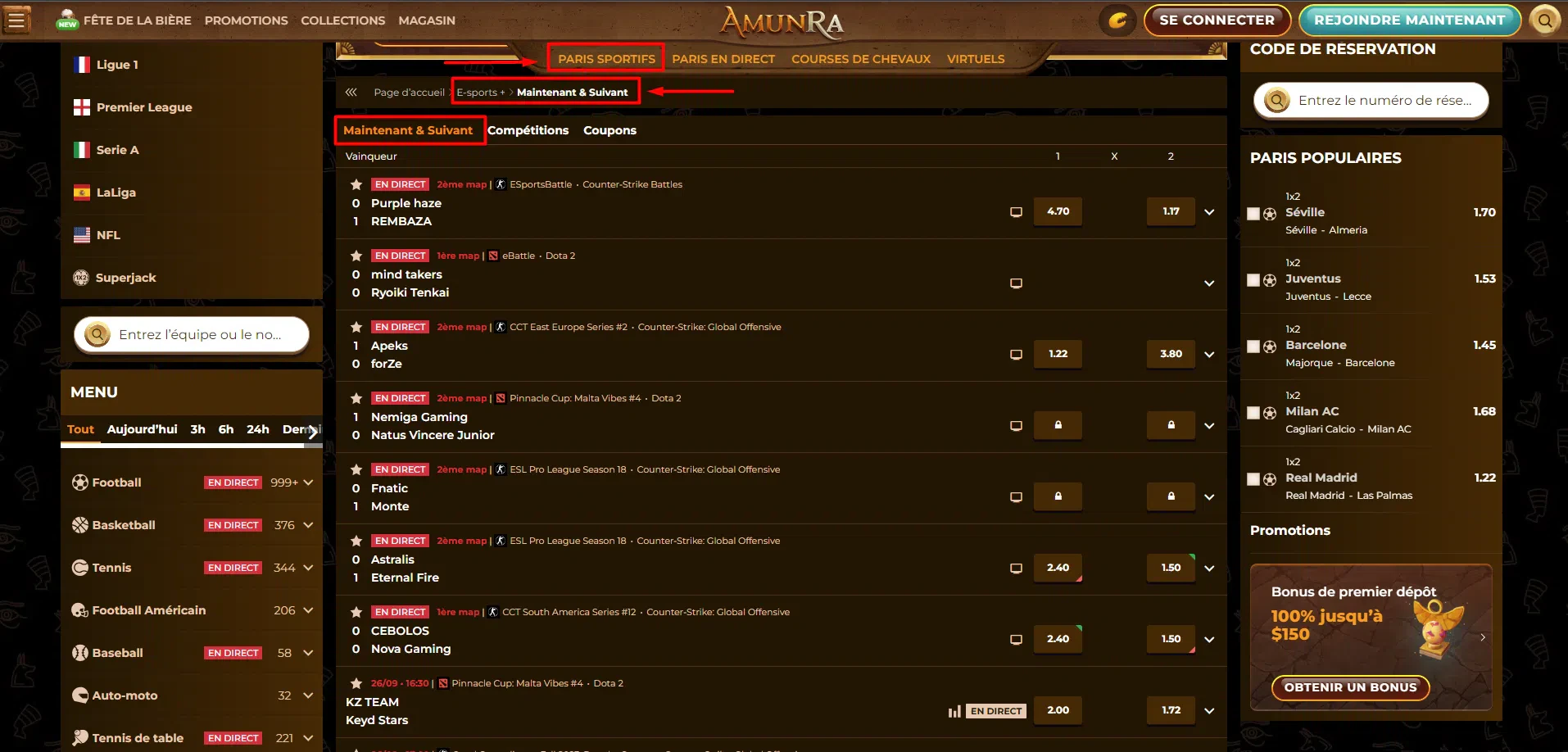Favorite the Purple haze vs REMBAZA match star
The image size is (1568, 752).
point(356,185)
